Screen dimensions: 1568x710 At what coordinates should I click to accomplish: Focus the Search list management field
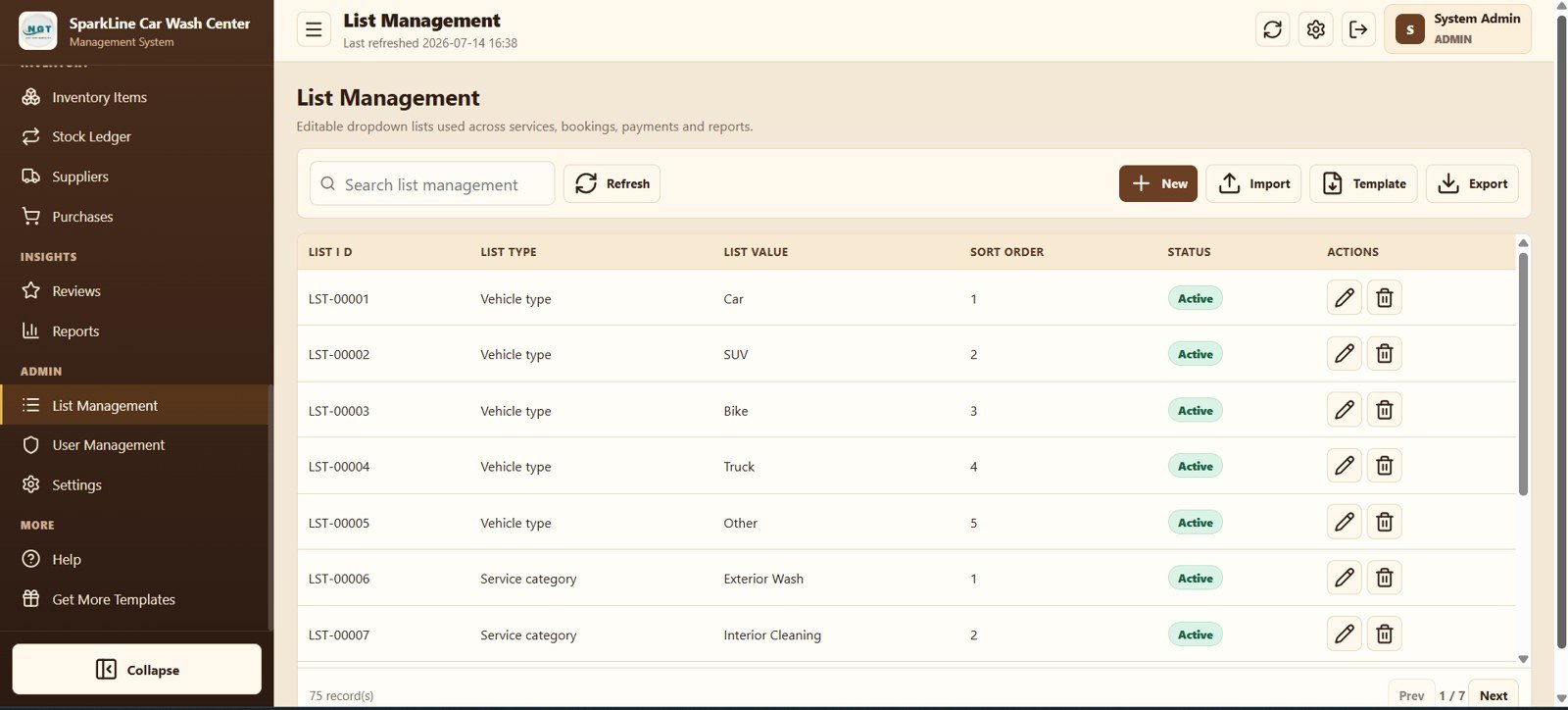432,184
